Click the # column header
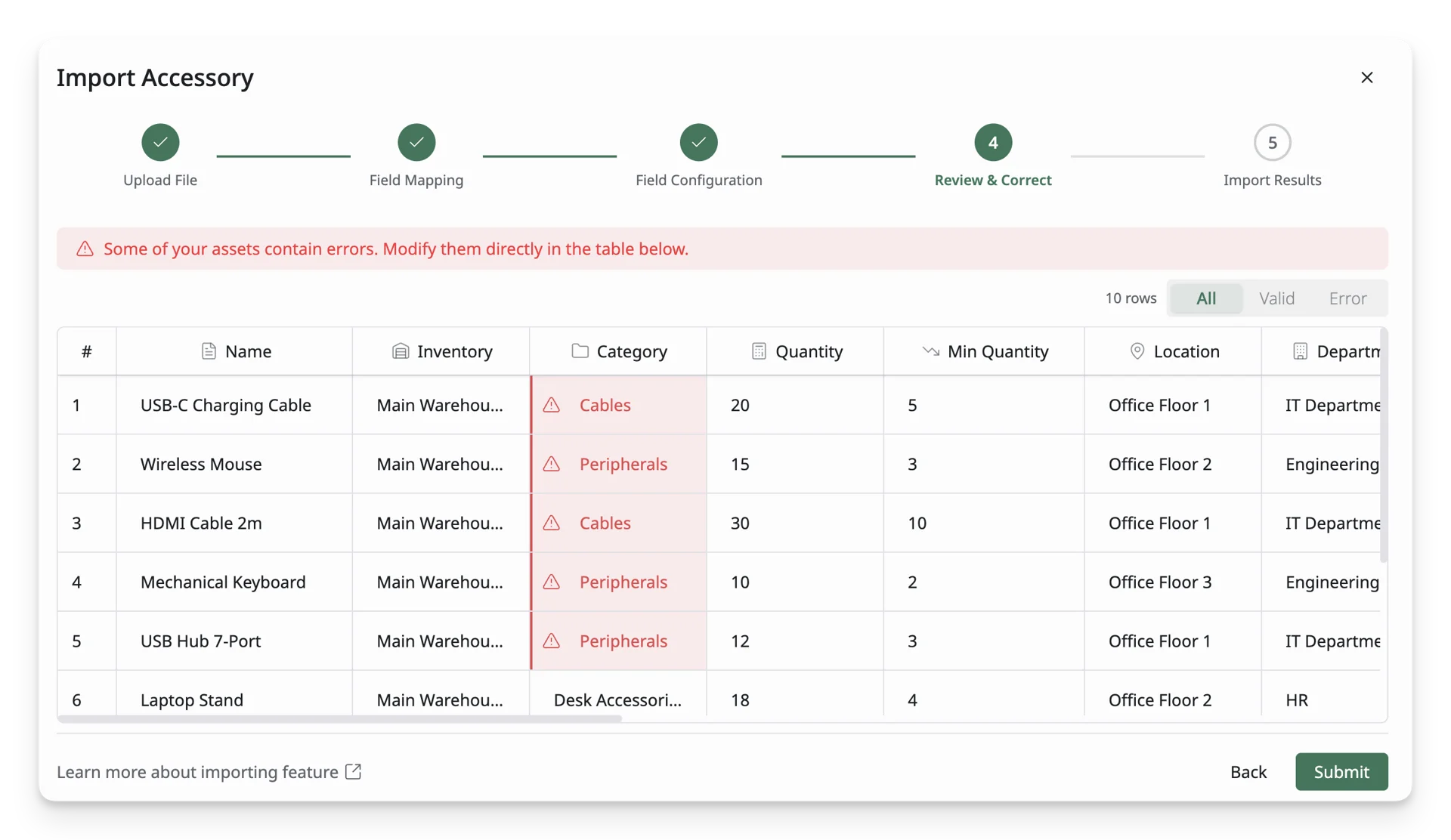This screenshot has height=840, width=1451. pyautogui.click(x=87, y=351)
